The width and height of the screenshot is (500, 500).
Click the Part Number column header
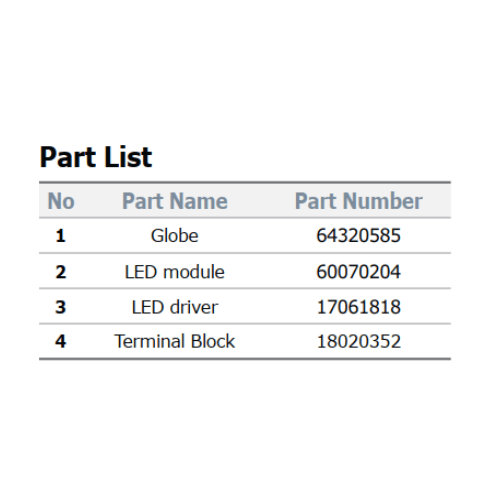click(x=359, y=201)
